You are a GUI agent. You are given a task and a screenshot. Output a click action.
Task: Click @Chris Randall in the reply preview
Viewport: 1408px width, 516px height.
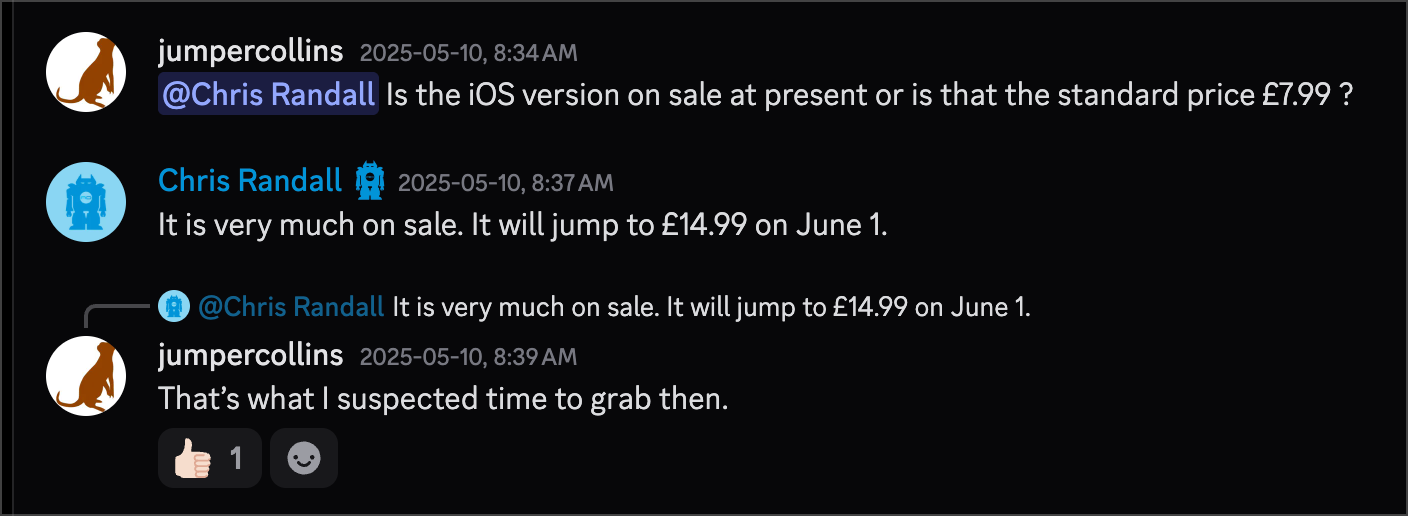click(291, 307)
